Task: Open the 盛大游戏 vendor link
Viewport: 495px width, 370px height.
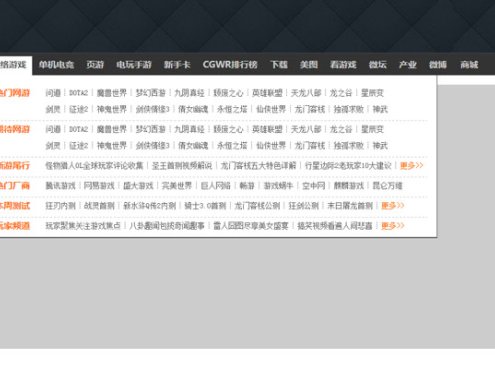Action: click(138, 186)
